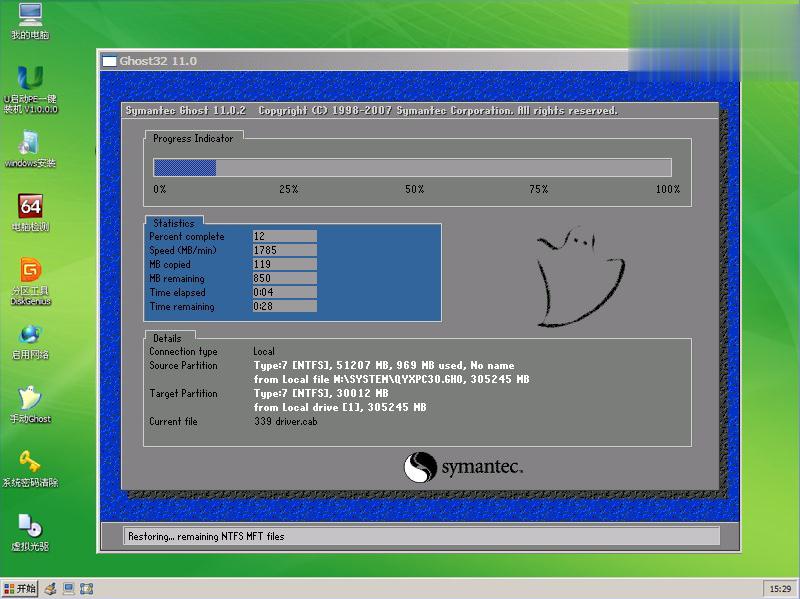Click the 50% progress scale label
This screenshot has height=599, width=800.
pos(414,189)
